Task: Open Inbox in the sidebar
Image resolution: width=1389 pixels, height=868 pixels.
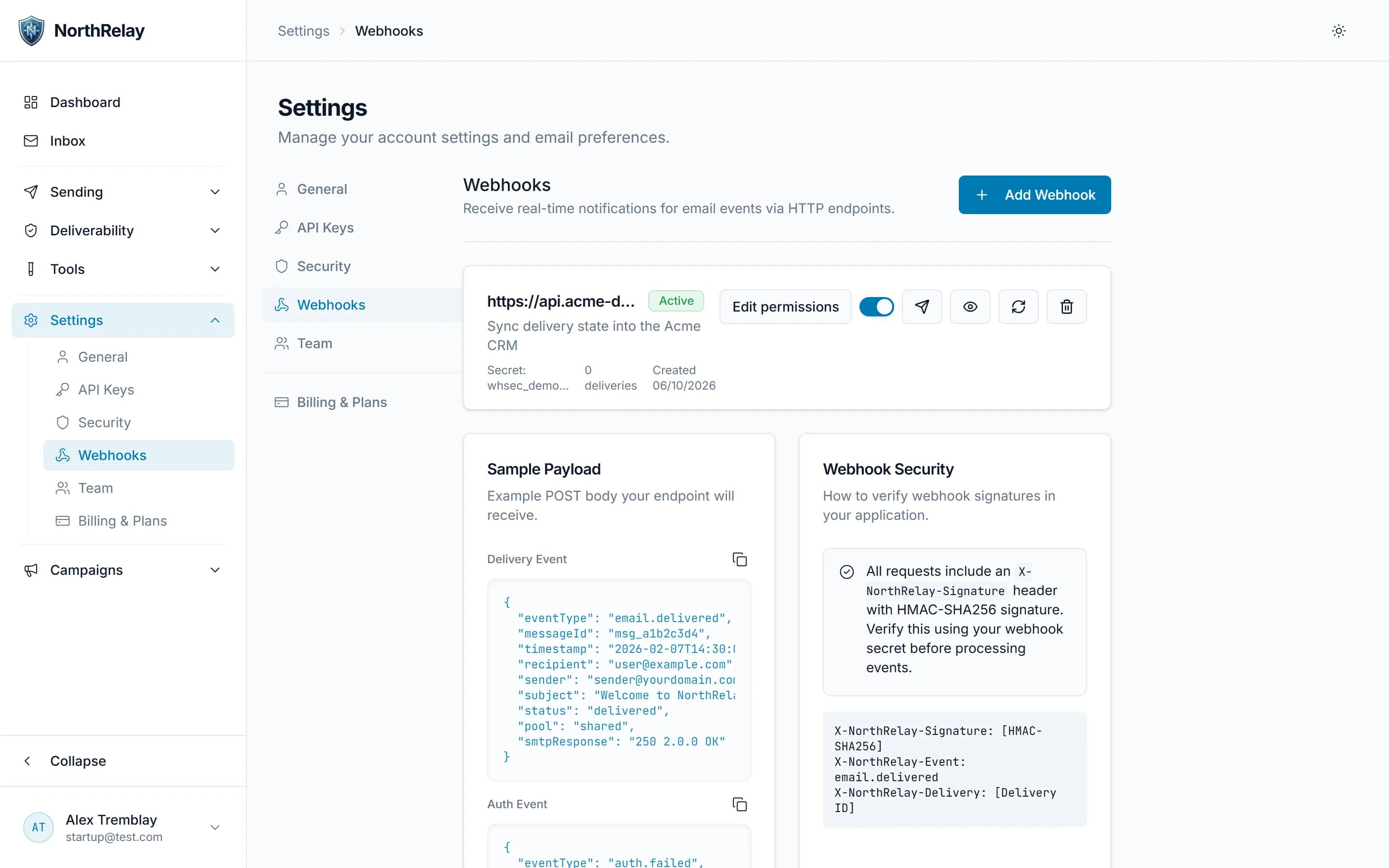Action: tap(123, 141)
